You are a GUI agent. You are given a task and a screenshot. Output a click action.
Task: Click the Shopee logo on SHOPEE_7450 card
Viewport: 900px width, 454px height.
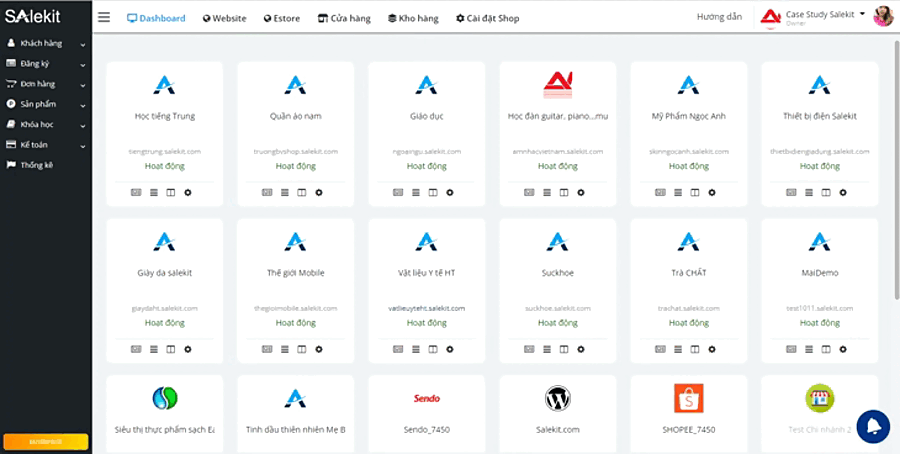(689, 398)
